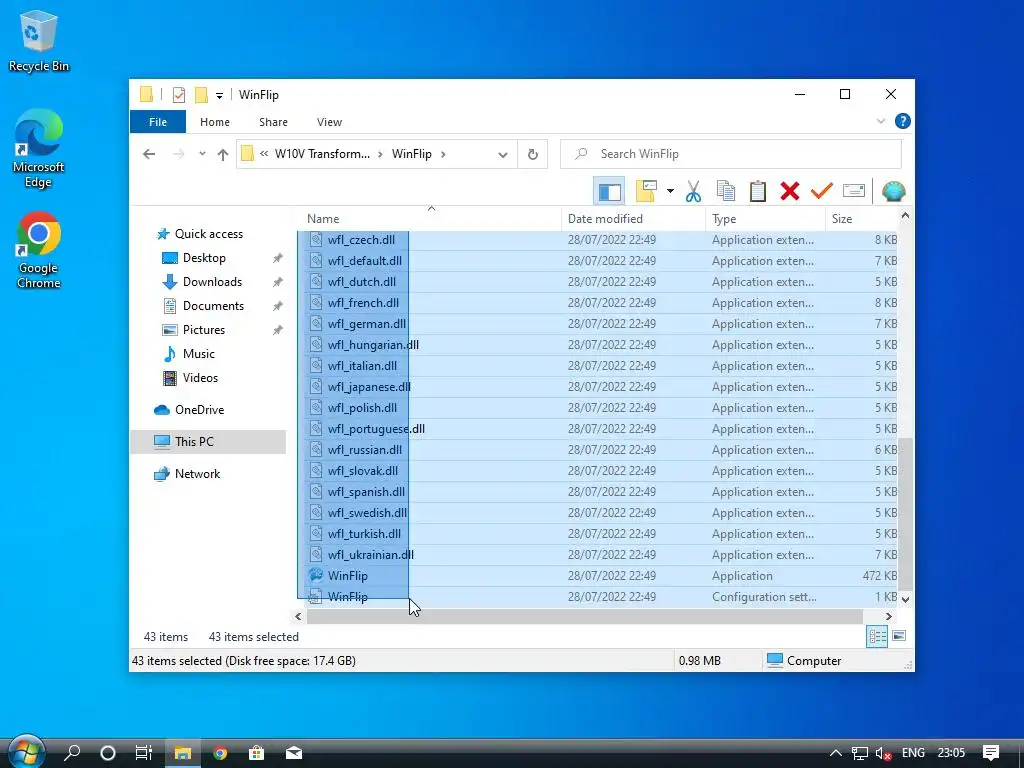1024x768 pixels.
Task: Open recent locations dropdown arrow
Action: click(x=202, y=154)
